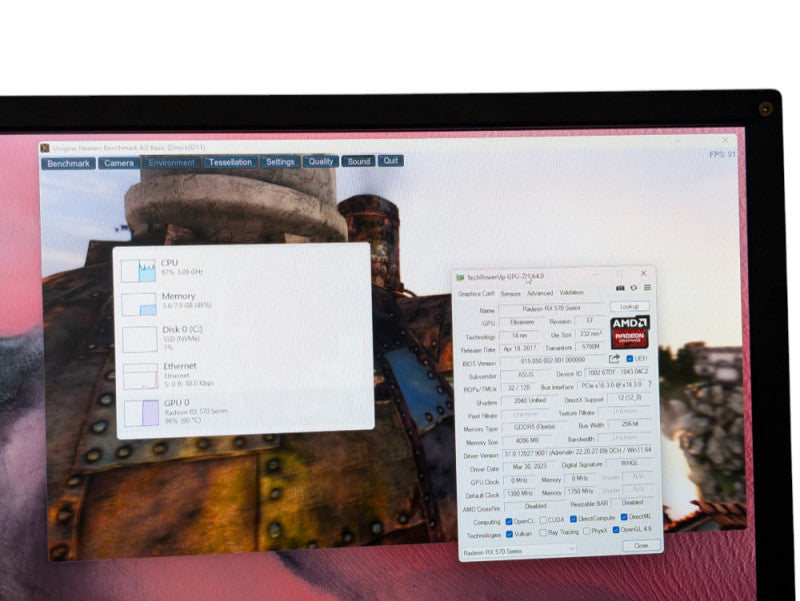Switch to the Sensors tab

pos(510,293)
